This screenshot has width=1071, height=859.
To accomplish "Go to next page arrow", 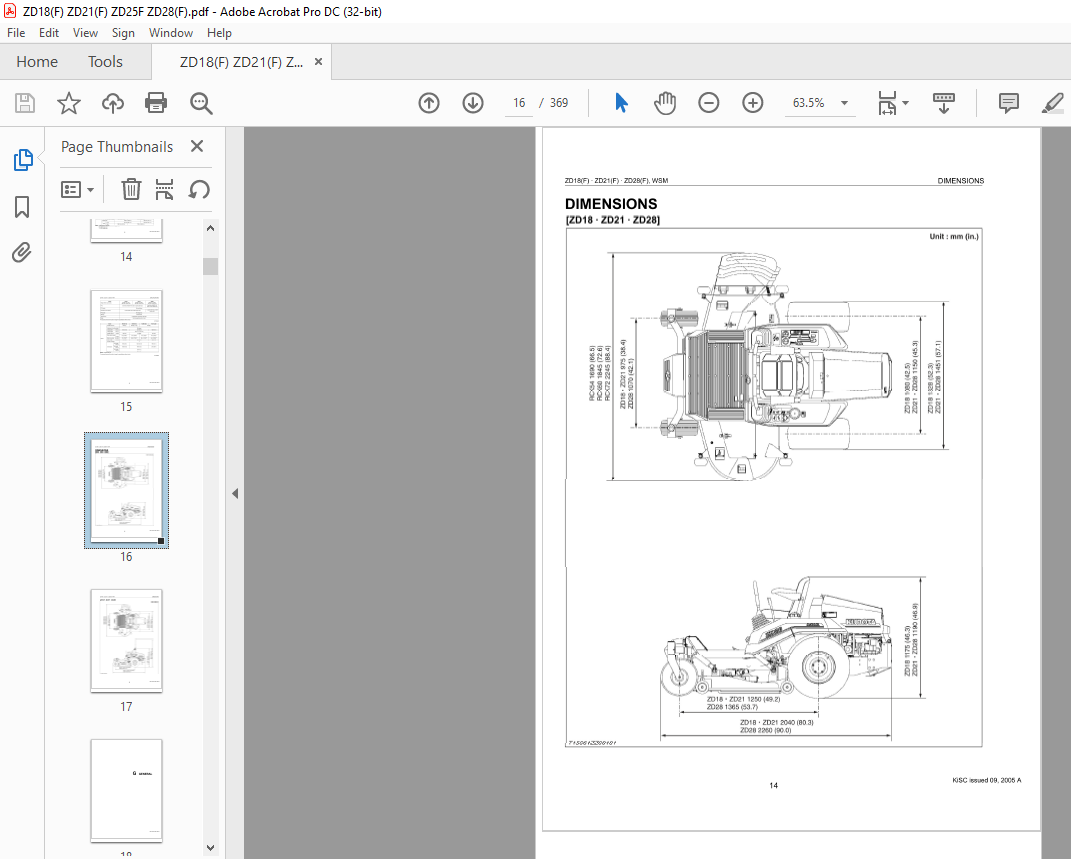I will (x=473, y=103).
